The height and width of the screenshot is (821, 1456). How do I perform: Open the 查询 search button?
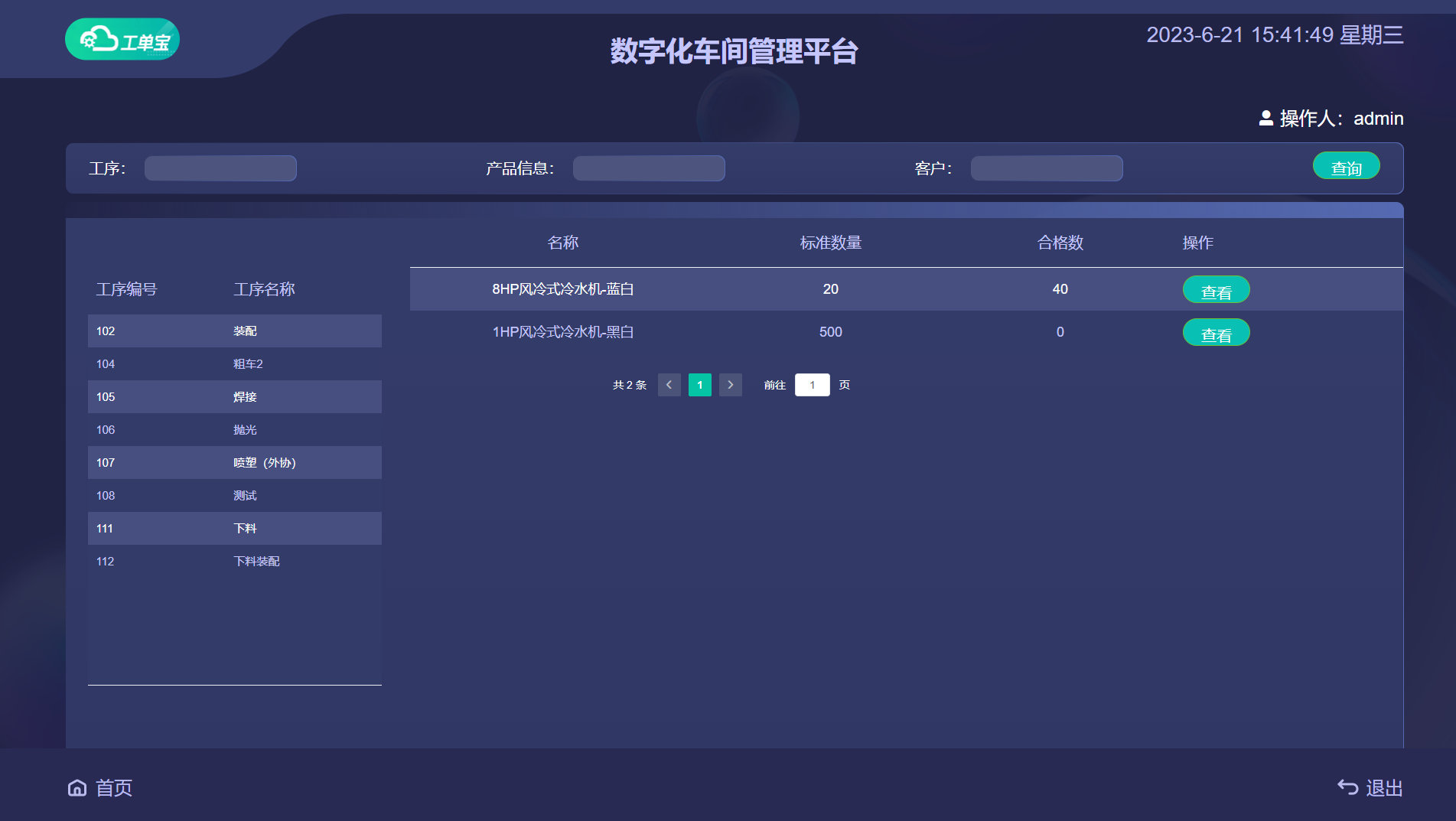coord(1346,165)
